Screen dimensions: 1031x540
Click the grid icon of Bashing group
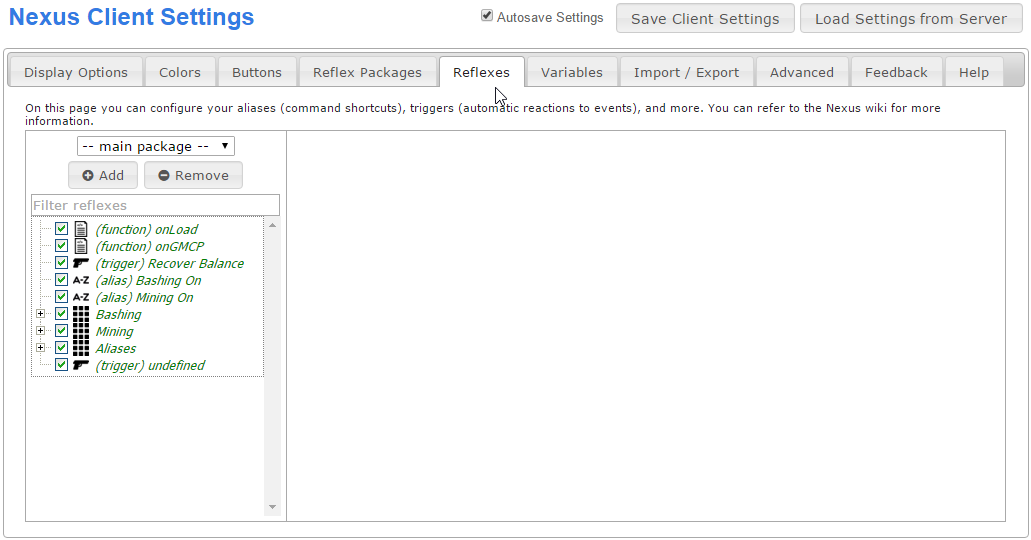coord(81,314)
